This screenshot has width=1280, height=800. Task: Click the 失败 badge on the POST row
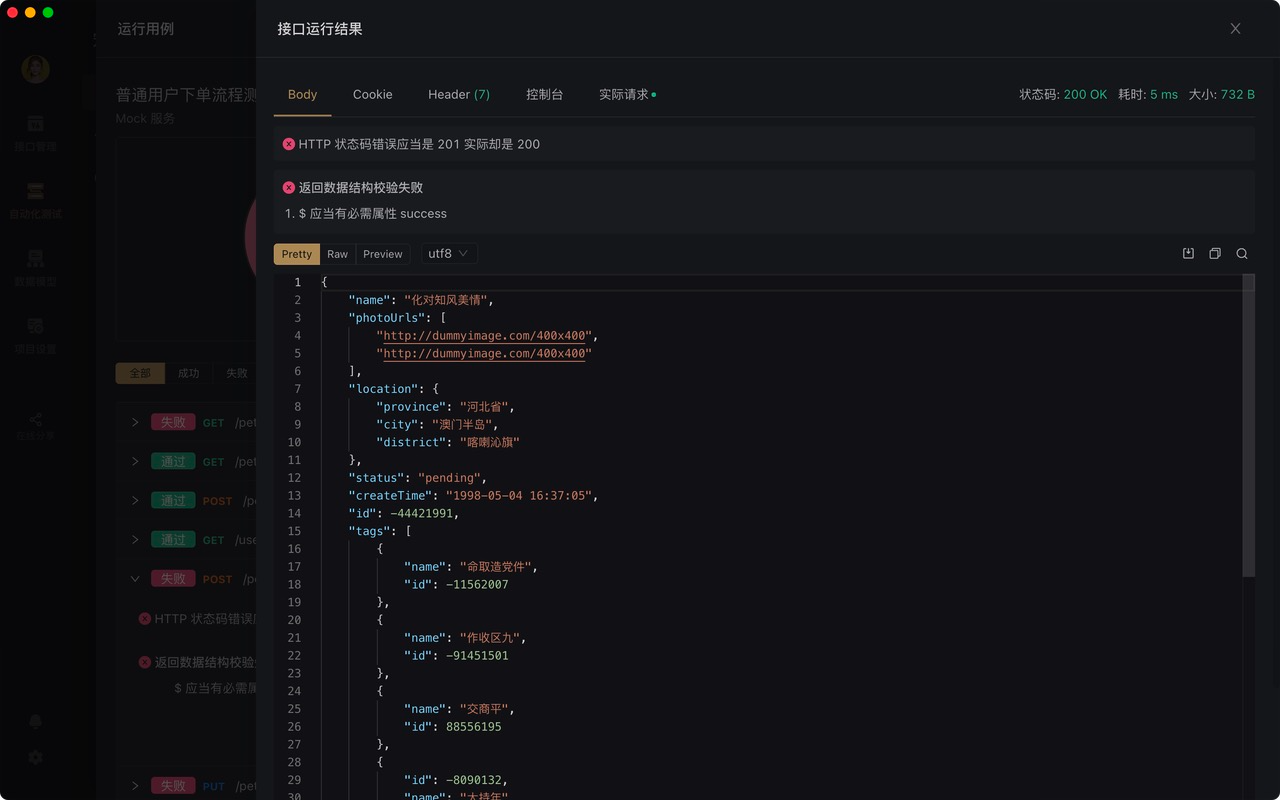click(173, 578)
